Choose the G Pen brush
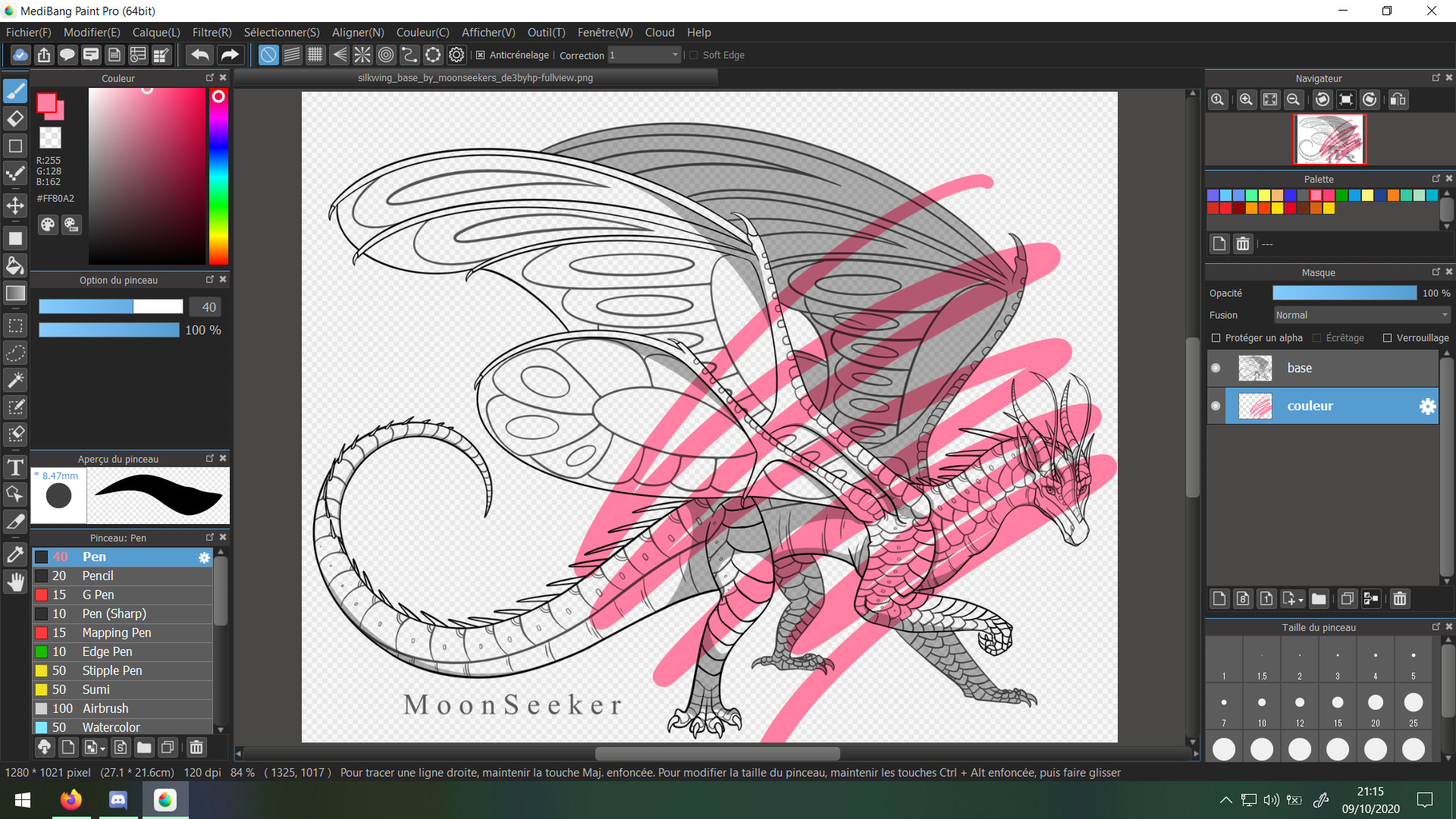 [98, 595]
